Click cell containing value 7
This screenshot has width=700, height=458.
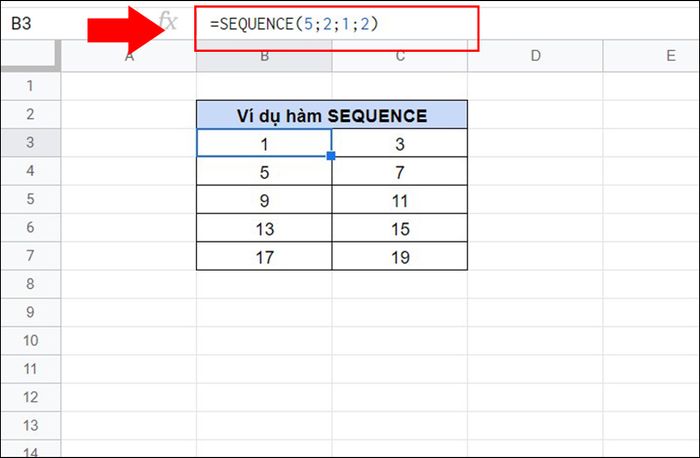[x=400, y=172]
